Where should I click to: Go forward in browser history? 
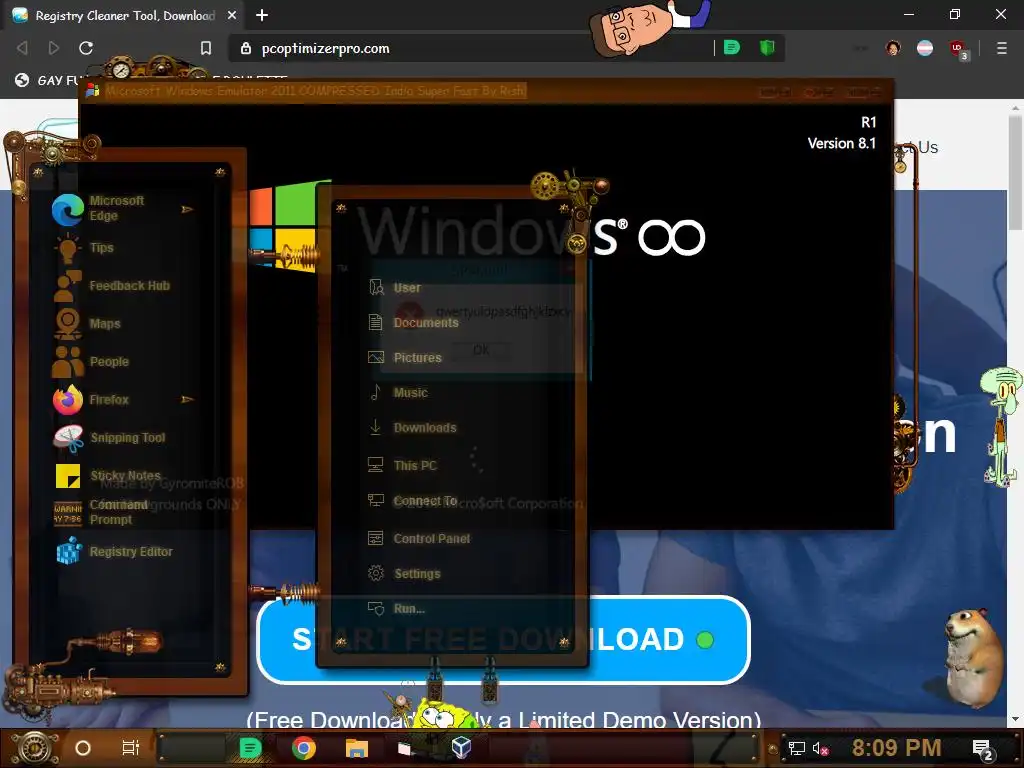54,48
